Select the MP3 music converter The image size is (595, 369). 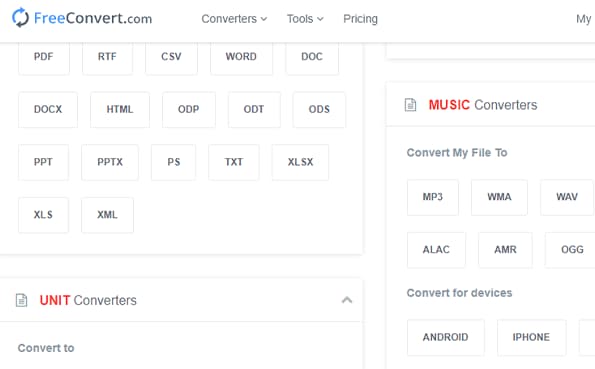pos(433,197)
